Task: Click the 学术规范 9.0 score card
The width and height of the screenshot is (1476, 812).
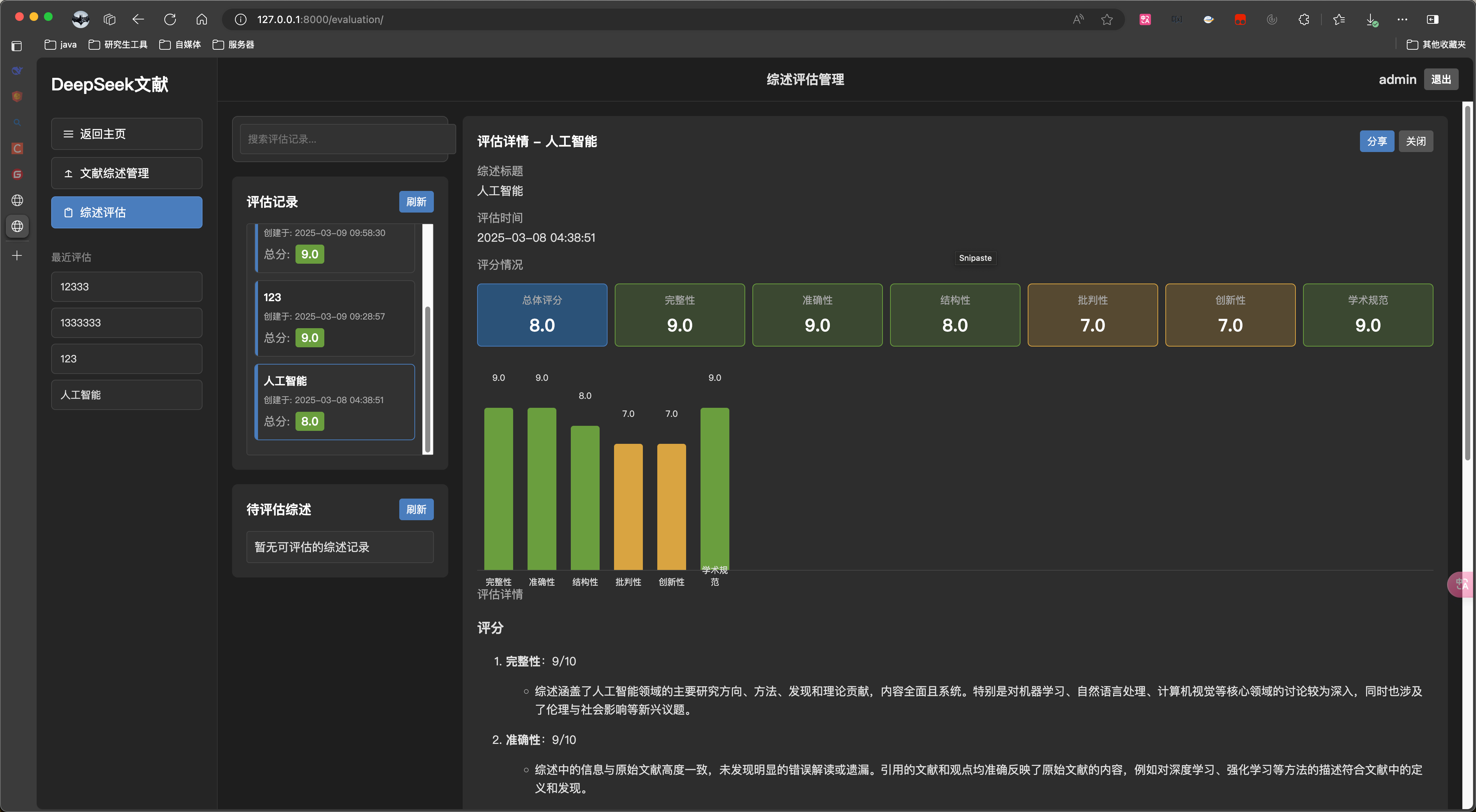Action: pos(1368,315)
